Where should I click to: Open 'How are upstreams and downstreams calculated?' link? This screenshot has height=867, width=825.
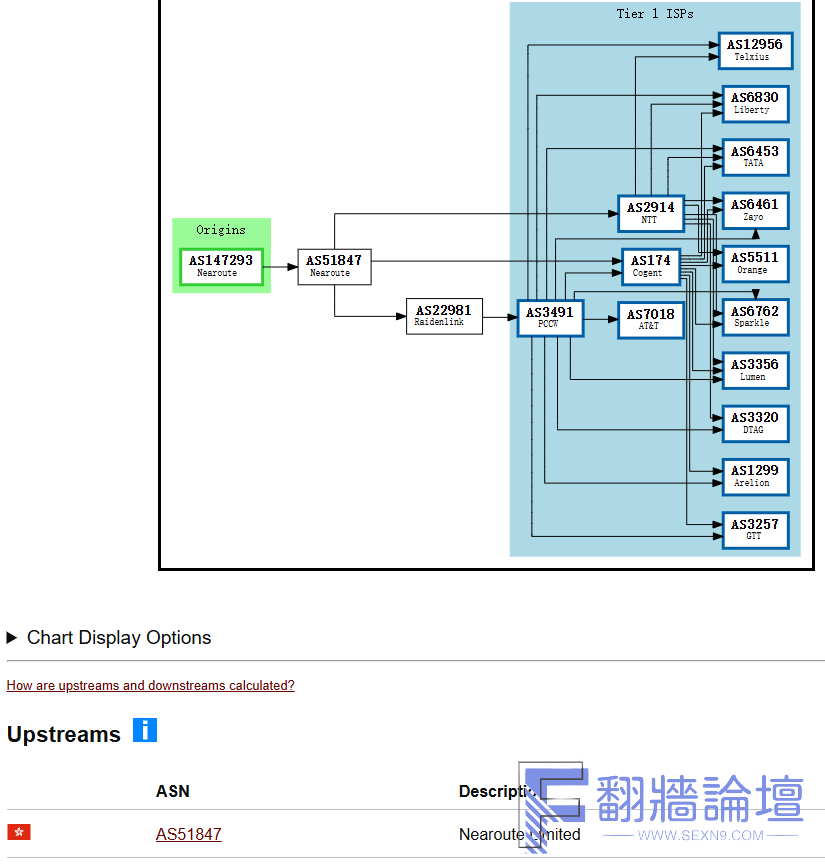150,686
